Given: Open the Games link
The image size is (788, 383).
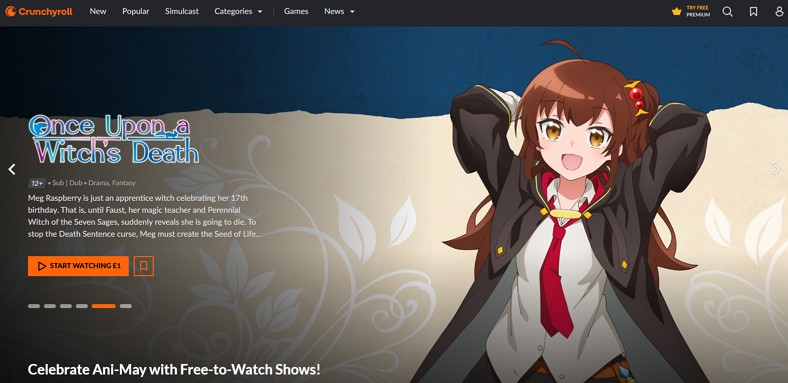Looking at the screenshot, I should (296, 11).
